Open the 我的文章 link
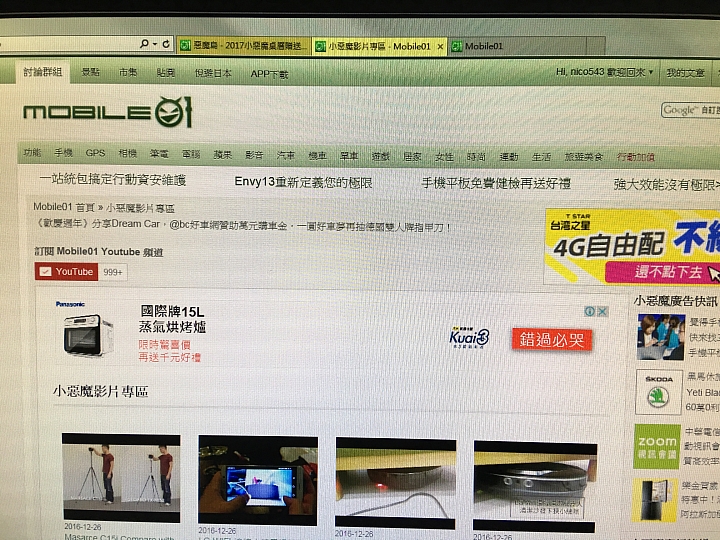This screenshot has height=540, width=720. [685, 73]
